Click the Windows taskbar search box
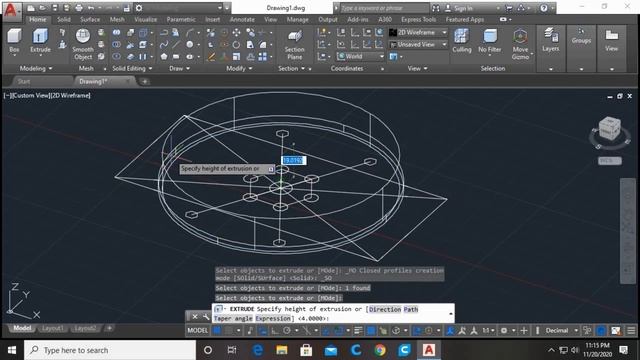The height and width of the screenshot is (360, 640). coord(110,350)
